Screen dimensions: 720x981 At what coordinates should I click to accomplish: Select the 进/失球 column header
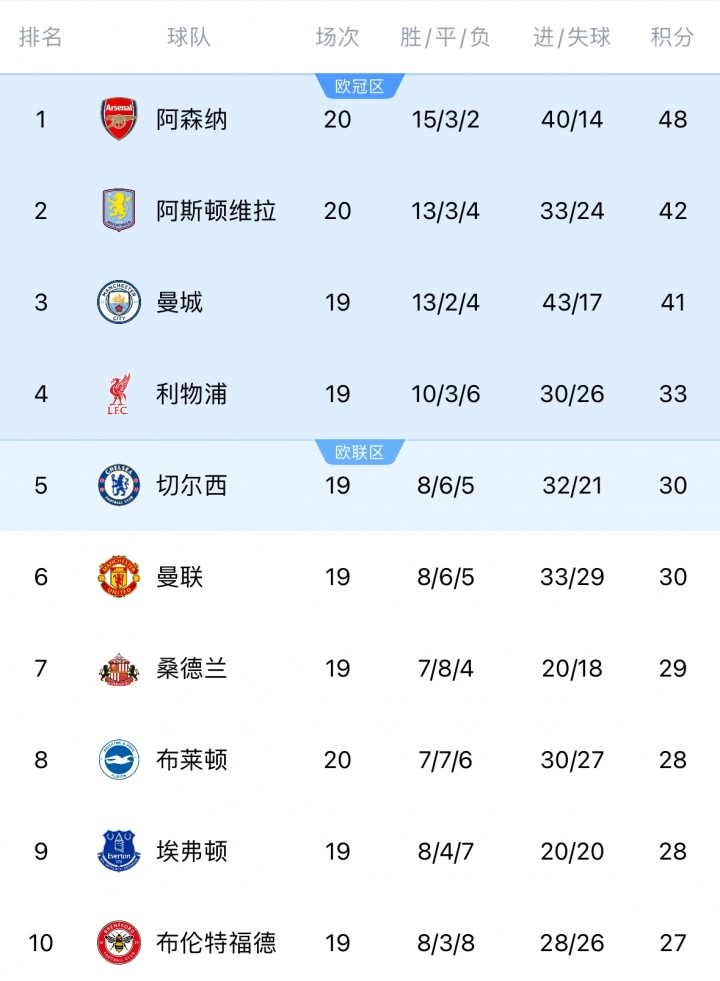572,37
